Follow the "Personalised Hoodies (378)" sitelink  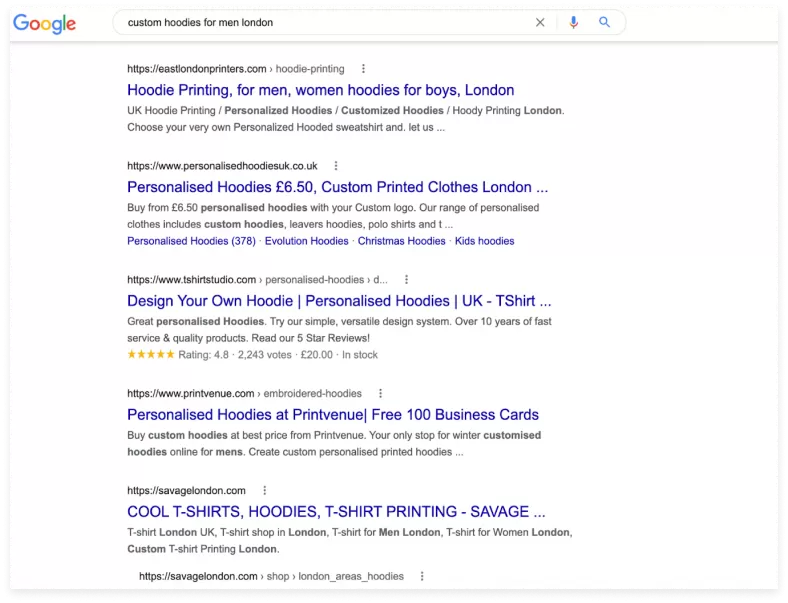click(191, 241)
